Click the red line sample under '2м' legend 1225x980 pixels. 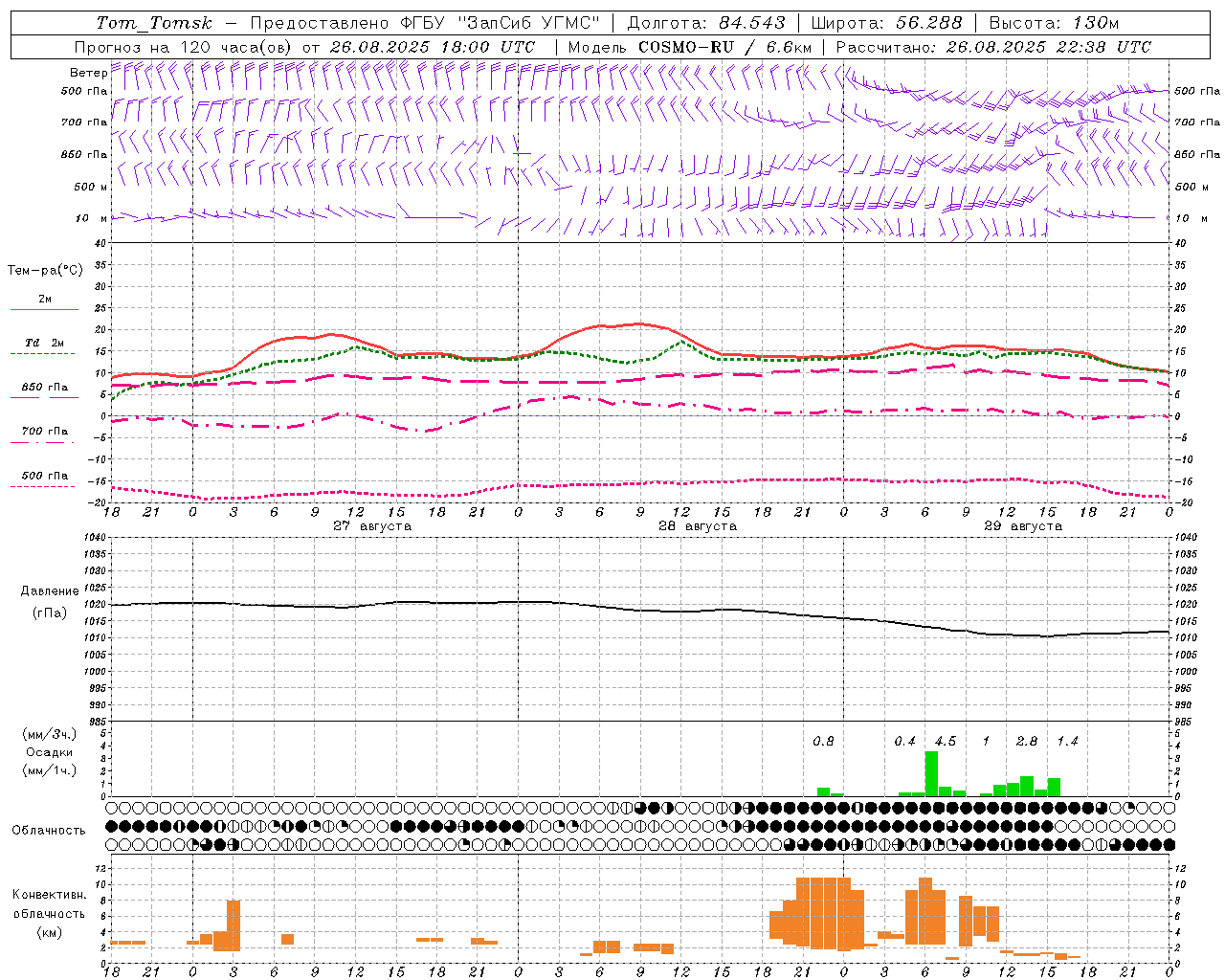click(x=44, y=309)
